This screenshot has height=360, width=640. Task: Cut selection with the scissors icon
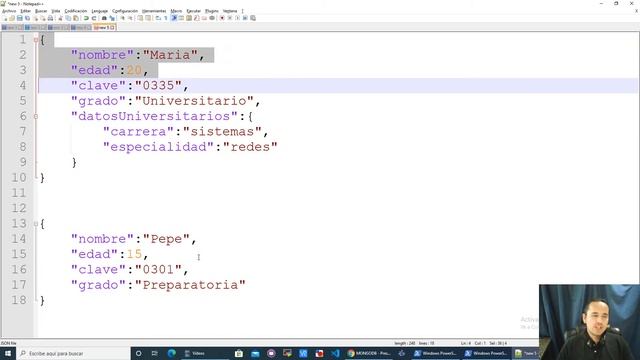pyautogui.click(x=60, y=18)
